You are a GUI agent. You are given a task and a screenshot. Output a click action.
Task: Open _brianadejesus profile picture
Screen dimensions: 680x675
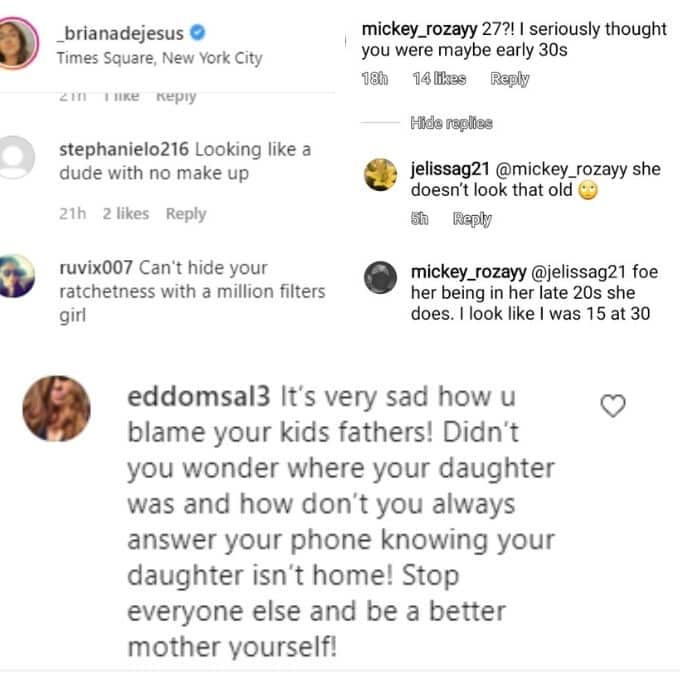[20, 44]
